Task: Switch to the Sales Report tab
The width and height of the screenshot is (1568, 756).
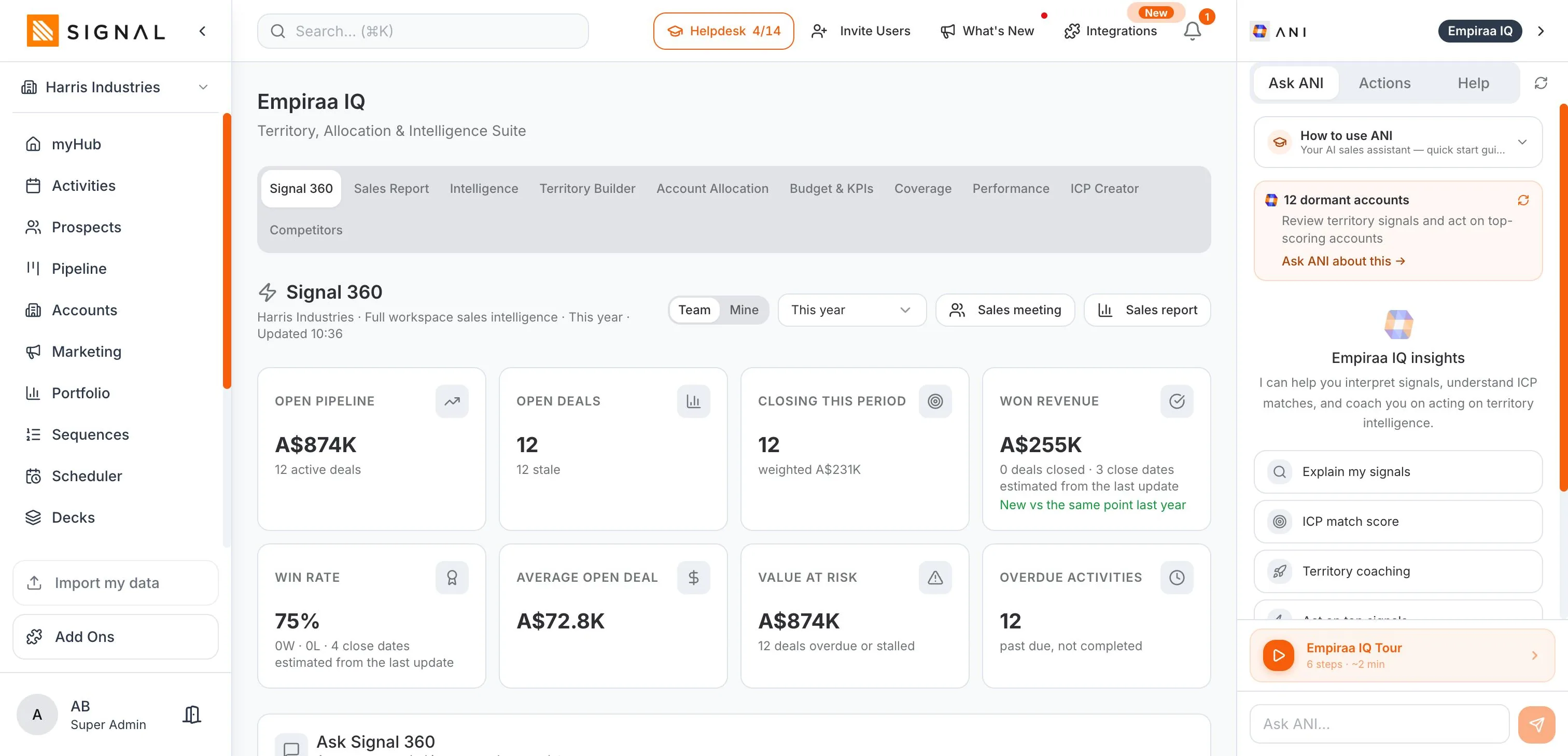Action: [391, 189]
